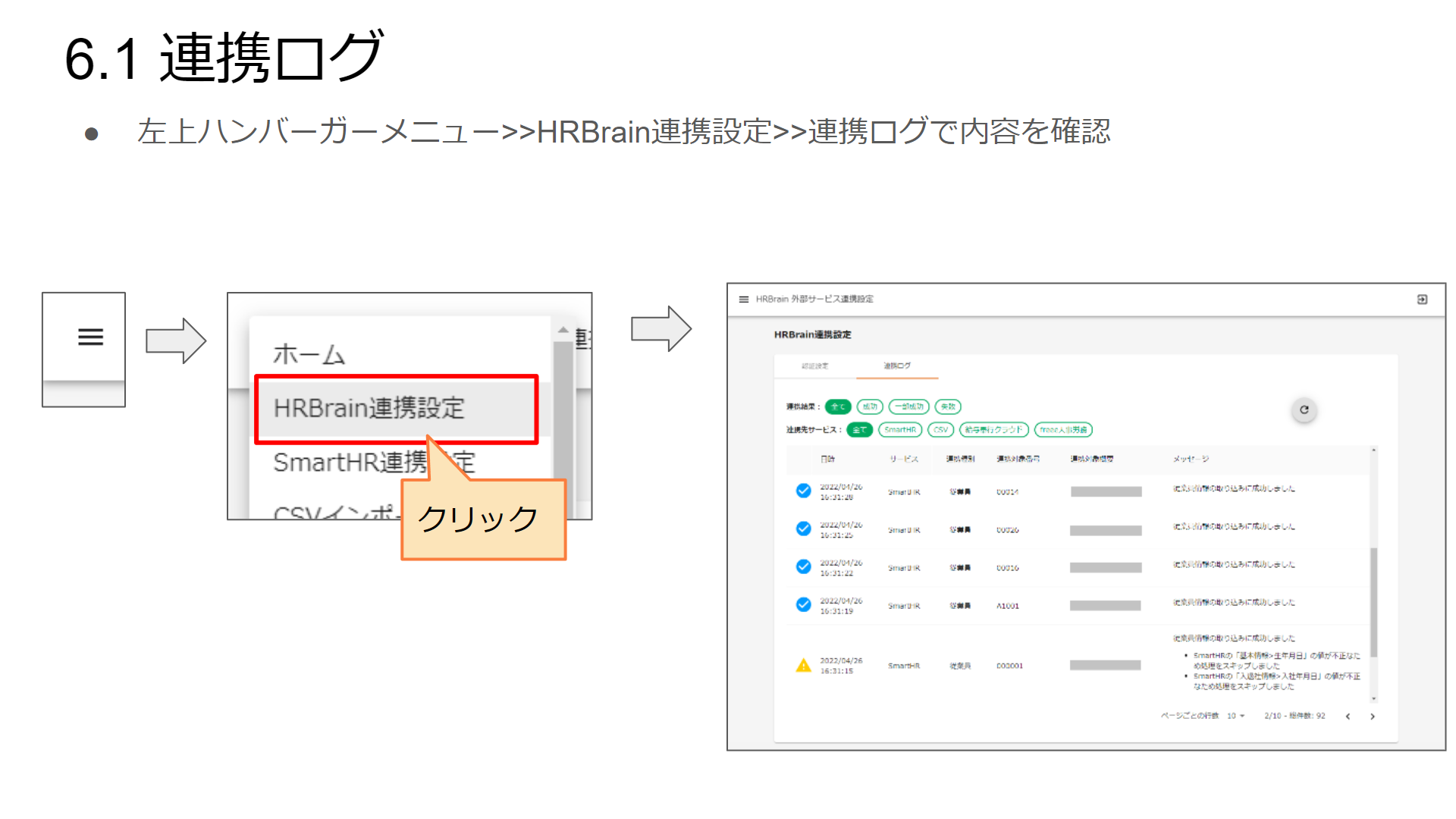Click the log table scrollbar up arrow
Image resolution: width=1456 pixels, height=819 pixels.
point(1373,450)
